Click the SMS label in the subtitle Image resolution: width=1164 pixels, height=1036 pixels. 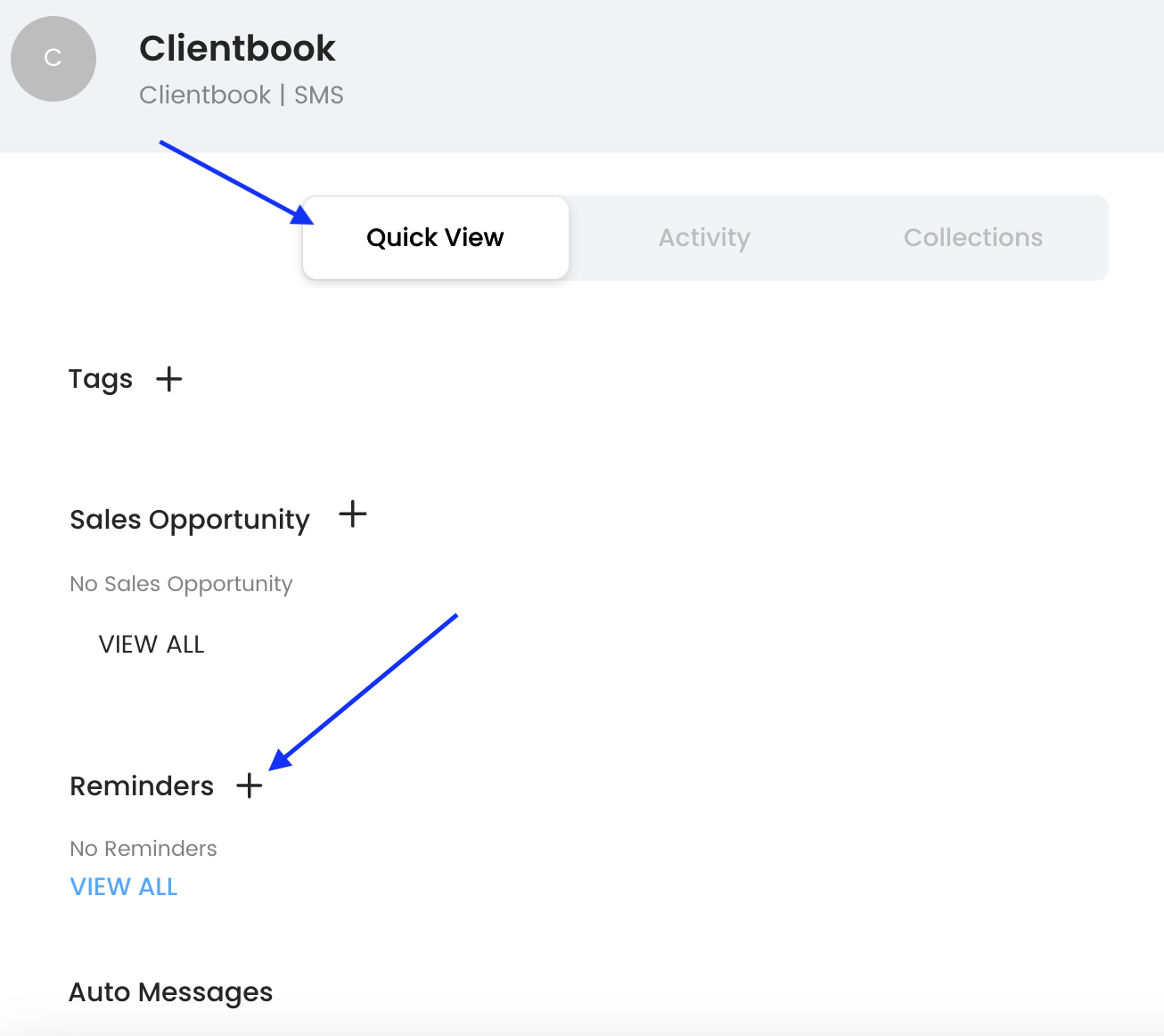tap(319, 95)
